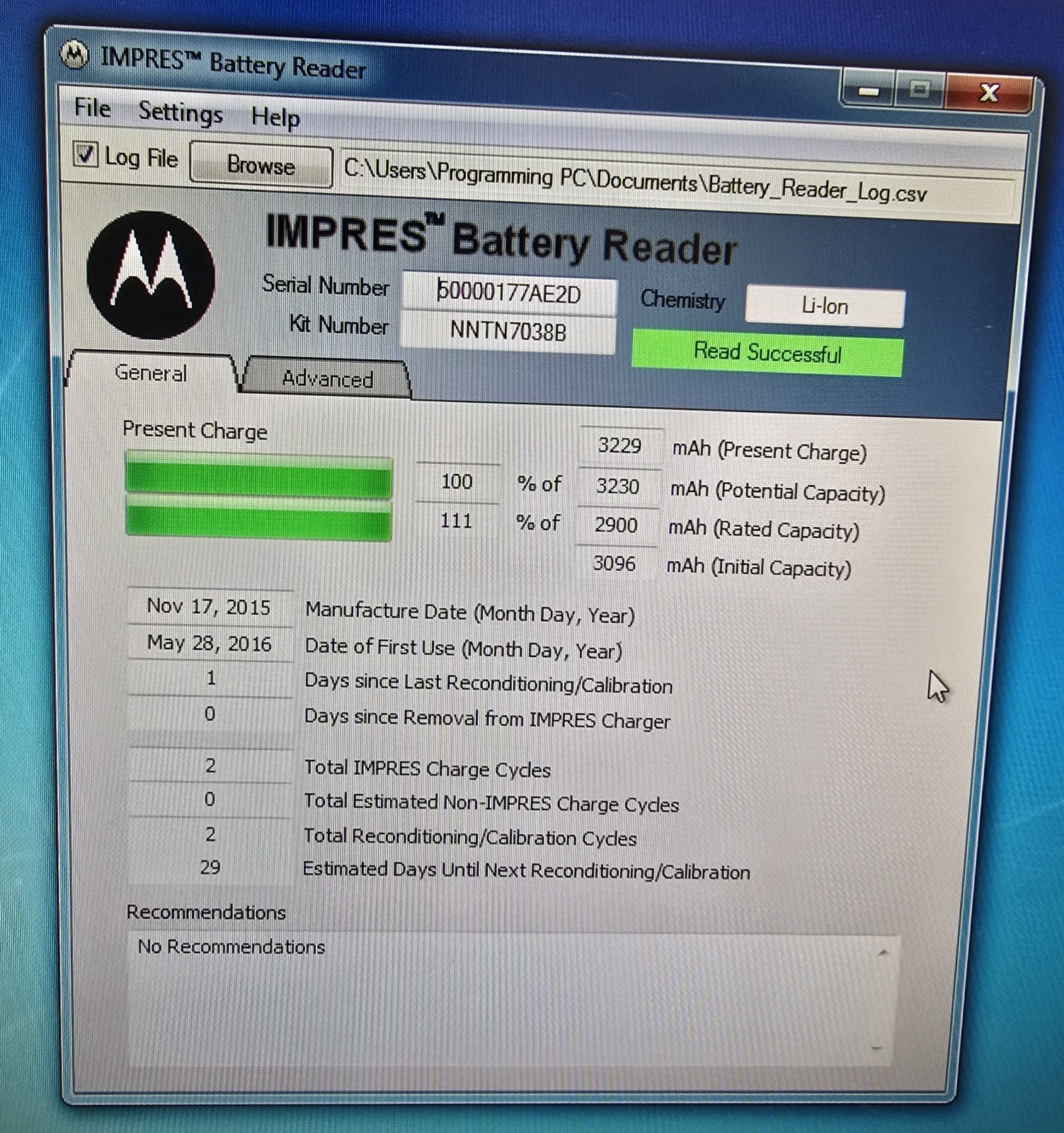Minimize the Battery Reader window
The height and width of the screenshot is (1133, 1064).
coord(869,91)
